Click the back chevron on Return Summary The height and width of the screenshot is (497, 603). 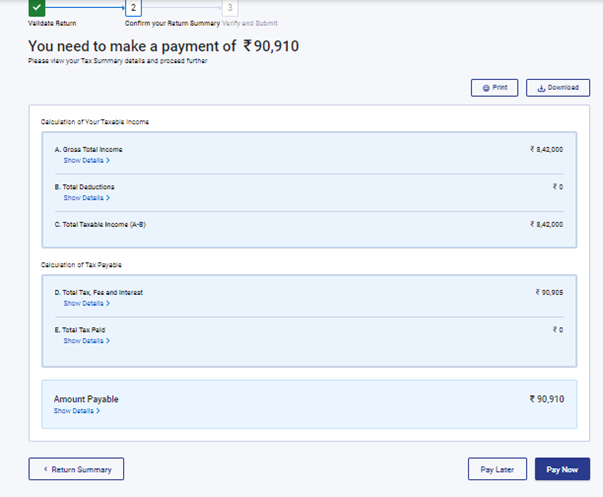[45, 468]
